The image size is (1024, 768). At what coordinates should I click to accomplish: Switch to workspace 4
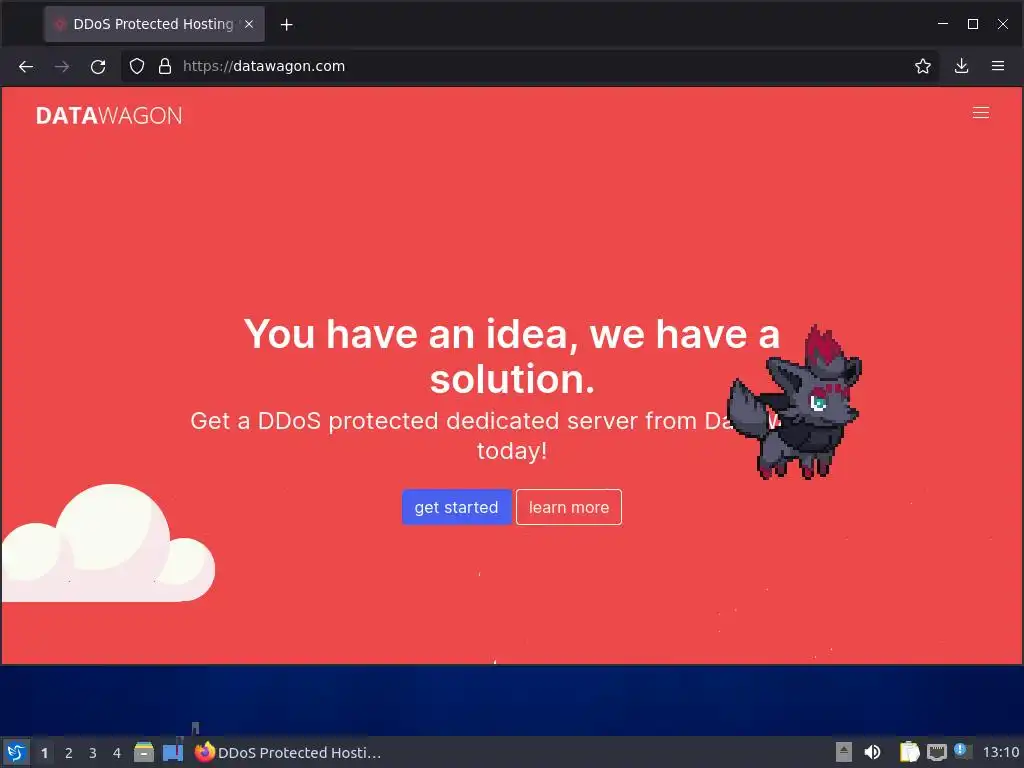click(x=117, y=753)
